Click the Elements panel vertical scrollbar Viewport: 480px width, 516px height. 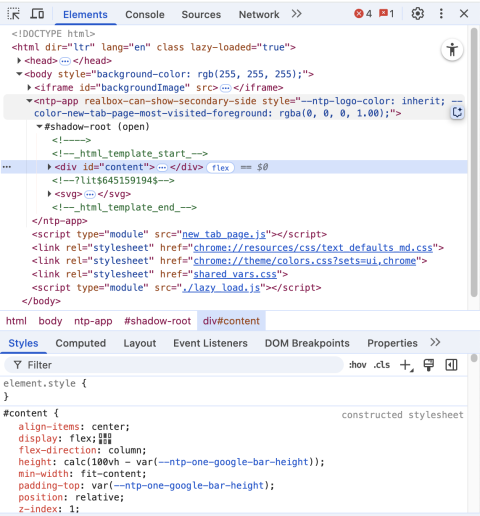tap(474, 162)
